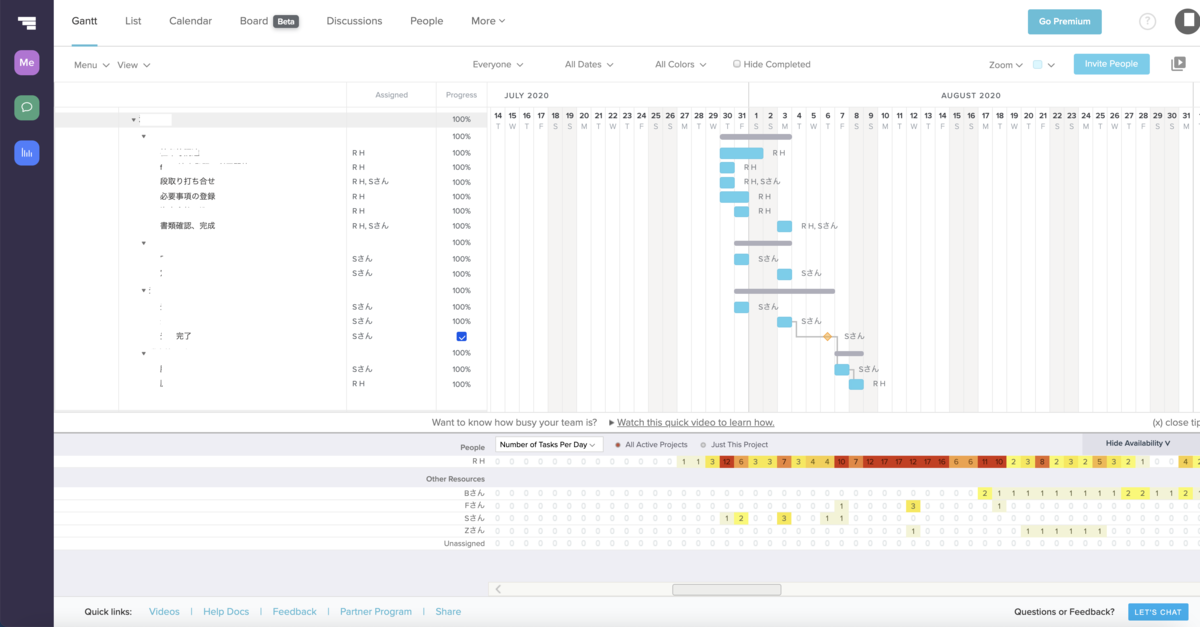This screenshot has width=1200, height=627.
Task: Open the Number of Tasks Per Day dropdown
Action: pyautogui.click(x=549, y=444)
